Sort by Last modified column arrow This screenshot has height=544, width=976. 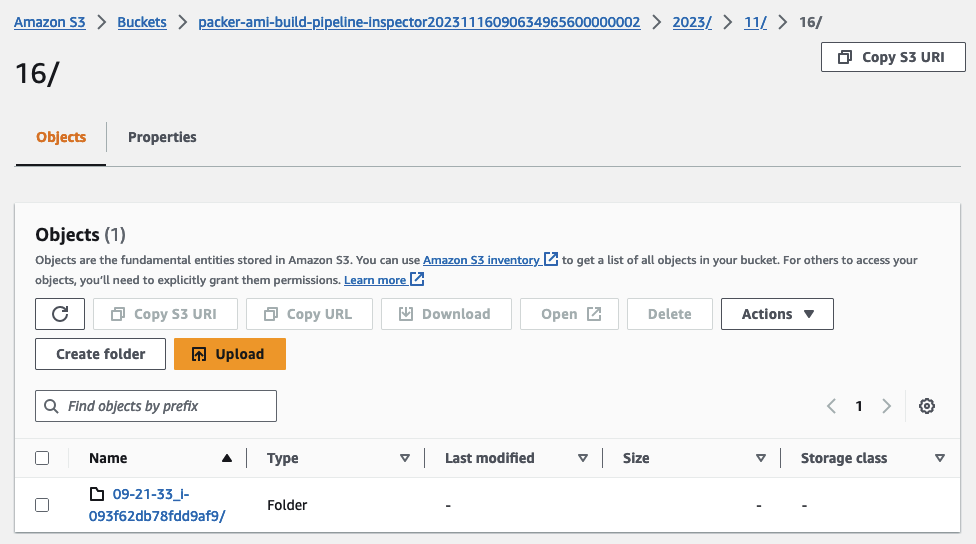(583, 458)
